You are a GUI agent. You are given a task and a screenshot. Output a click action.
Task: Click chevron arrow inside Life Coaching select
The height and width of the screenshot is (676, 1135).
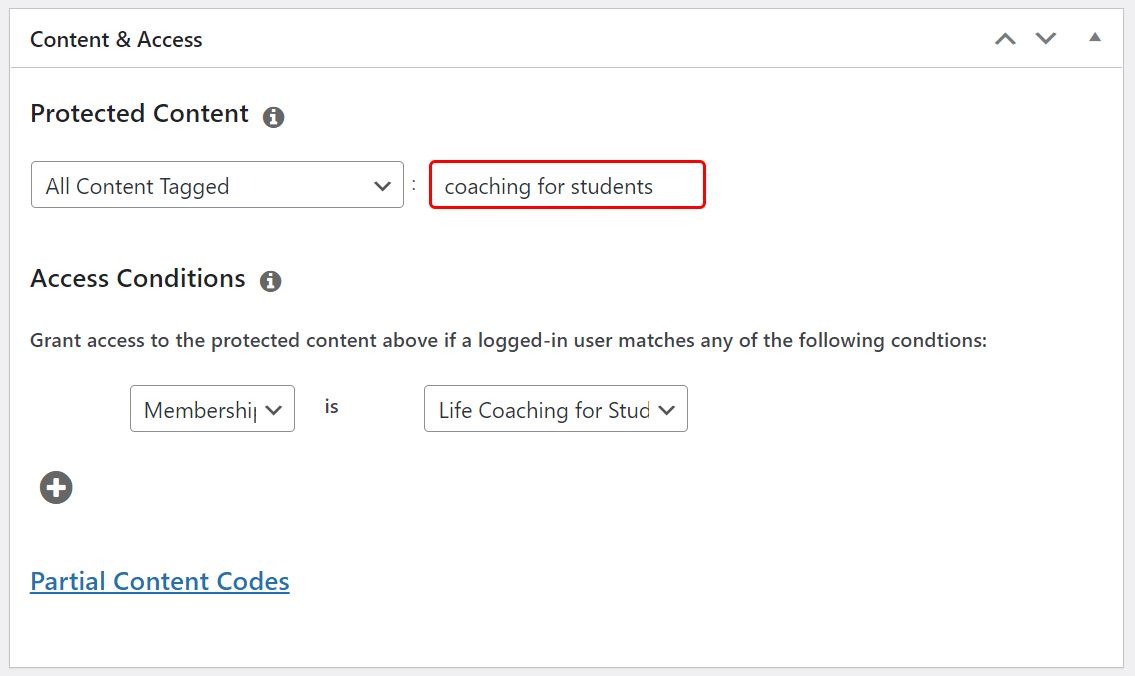point(667,410)
